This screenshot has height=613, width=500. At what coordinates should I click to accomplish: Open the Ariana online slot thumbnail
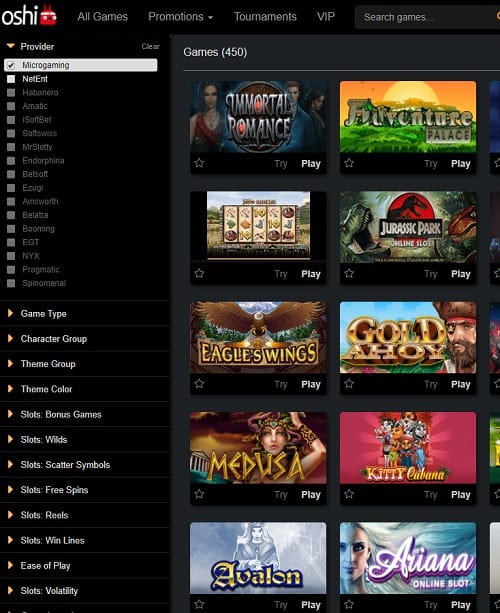pos(408,558)
